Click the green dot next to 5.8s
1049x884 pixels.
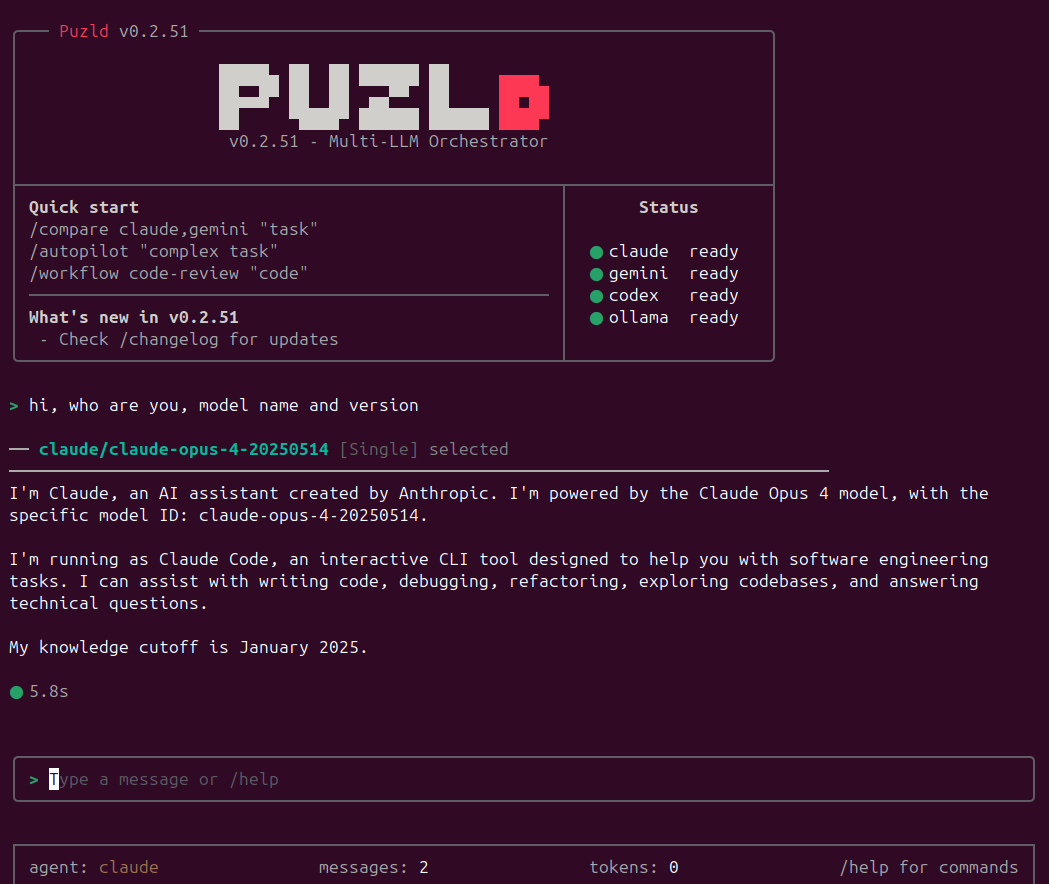pos(17,692)
